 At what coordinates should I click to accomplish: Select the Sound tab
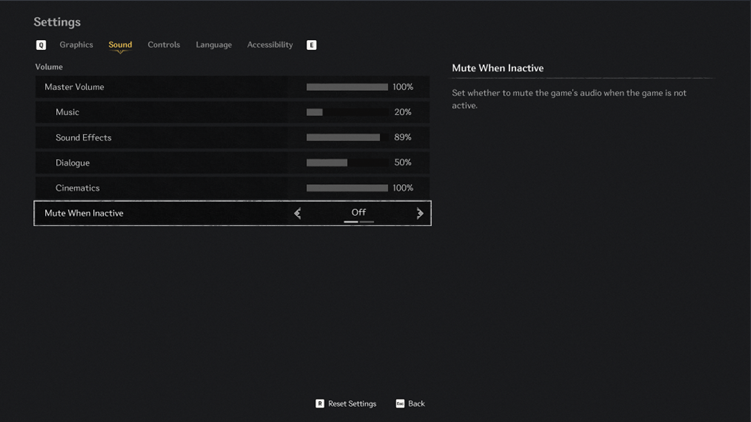(120, 45)
